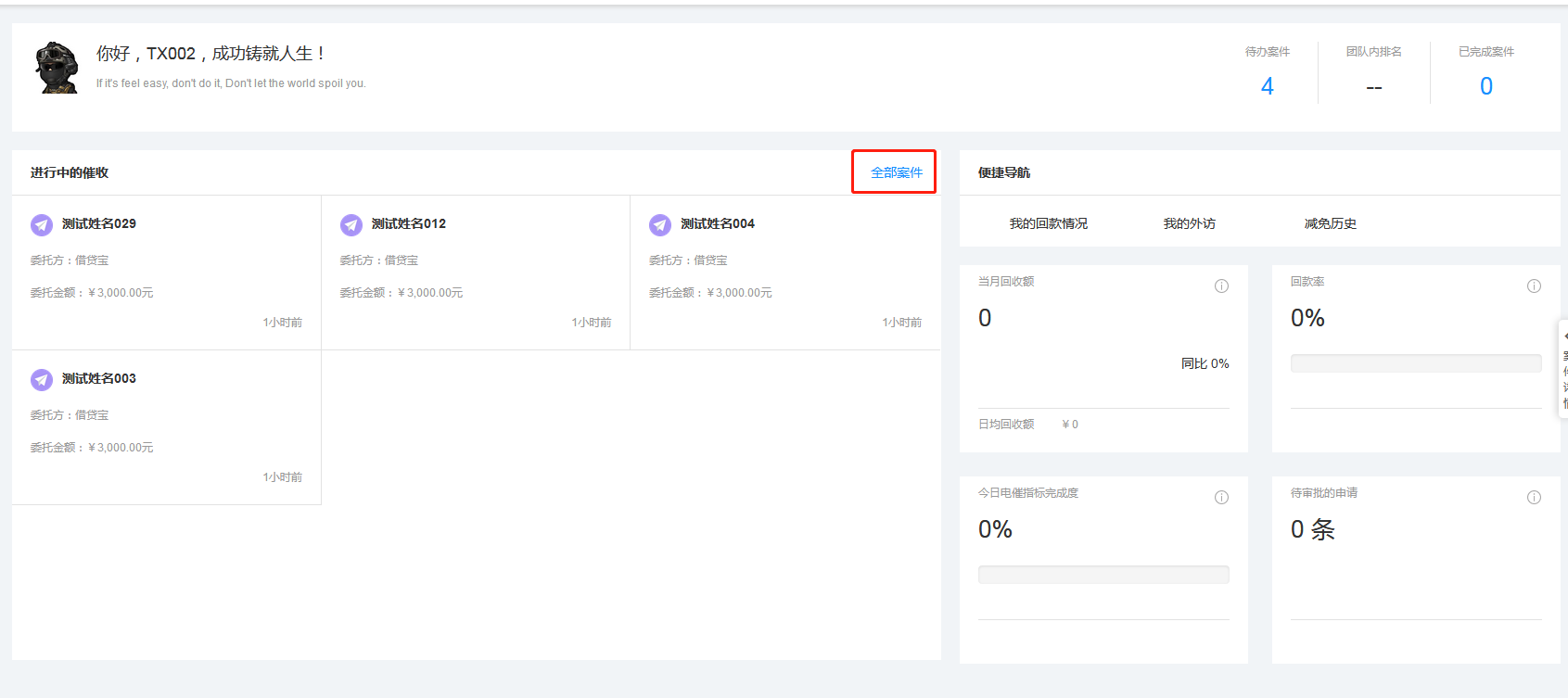Click info icon on 今日电催指标完成度 card
The height and width of the screenshot is (698, 1568).
(1221, 497)
